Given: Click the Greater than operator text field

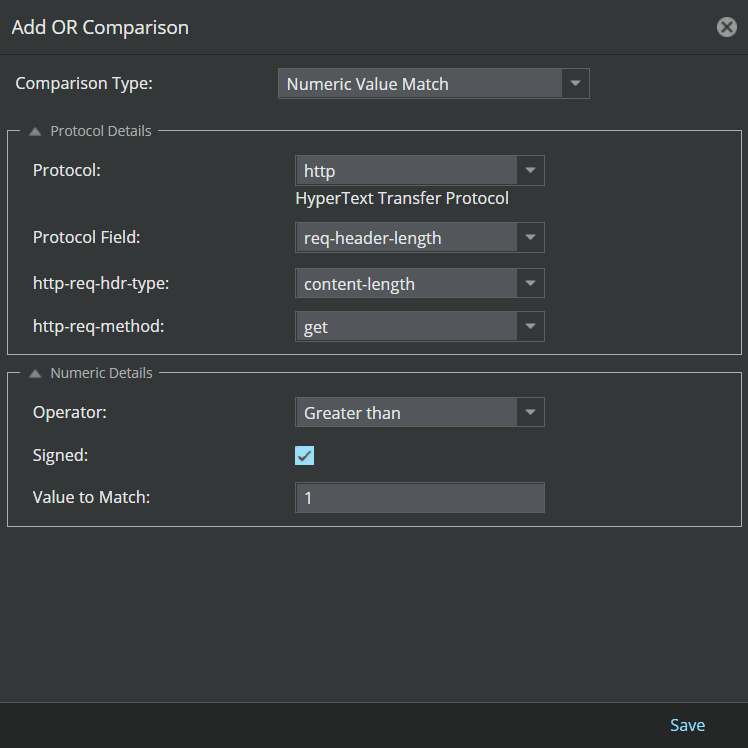Looking at the screenshot, I should pyautogui.click(x=406, y=412).
